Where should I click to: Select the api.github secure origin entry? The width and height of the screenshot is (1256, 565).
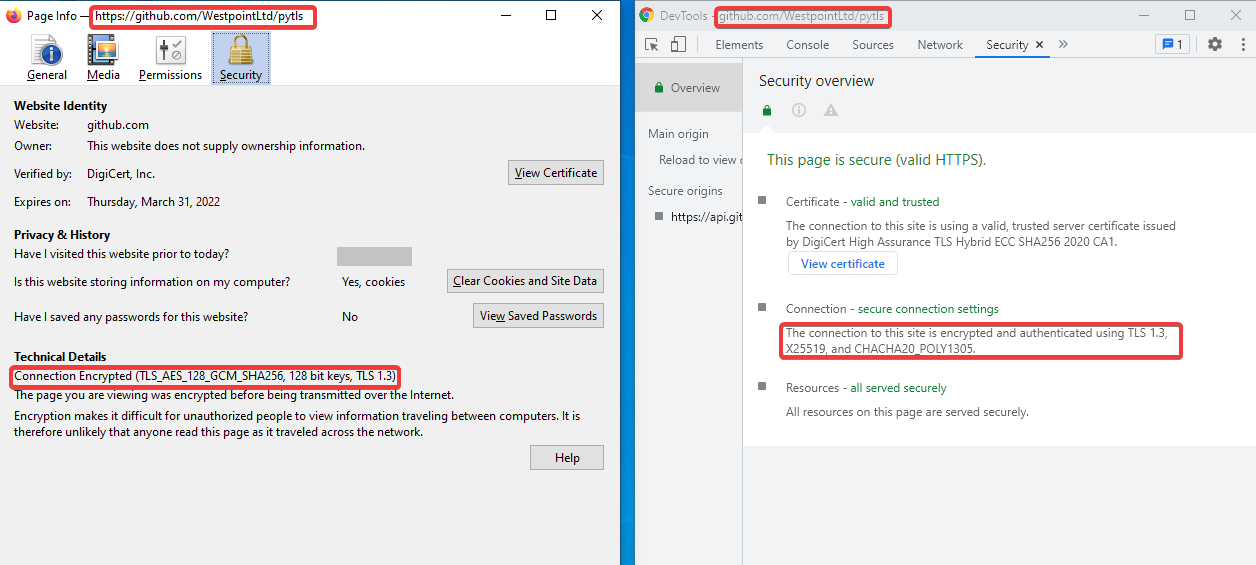coord(704,217)
